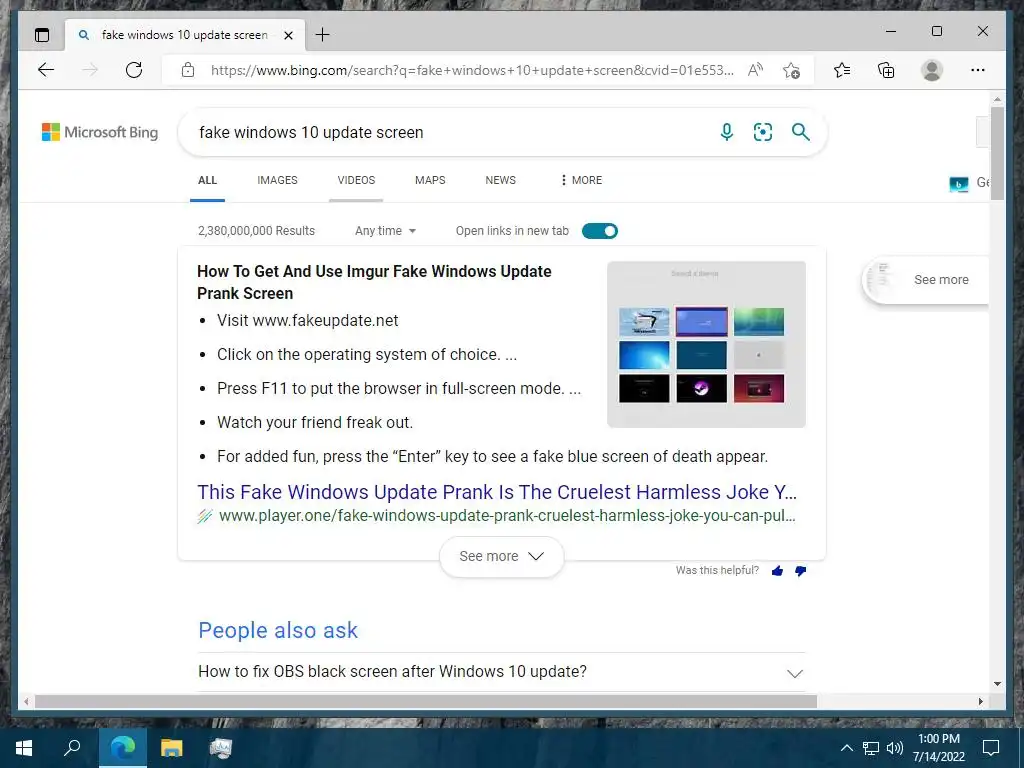Open the tab actions menu icon
The image size is (1024, 768).
(42, 35)
